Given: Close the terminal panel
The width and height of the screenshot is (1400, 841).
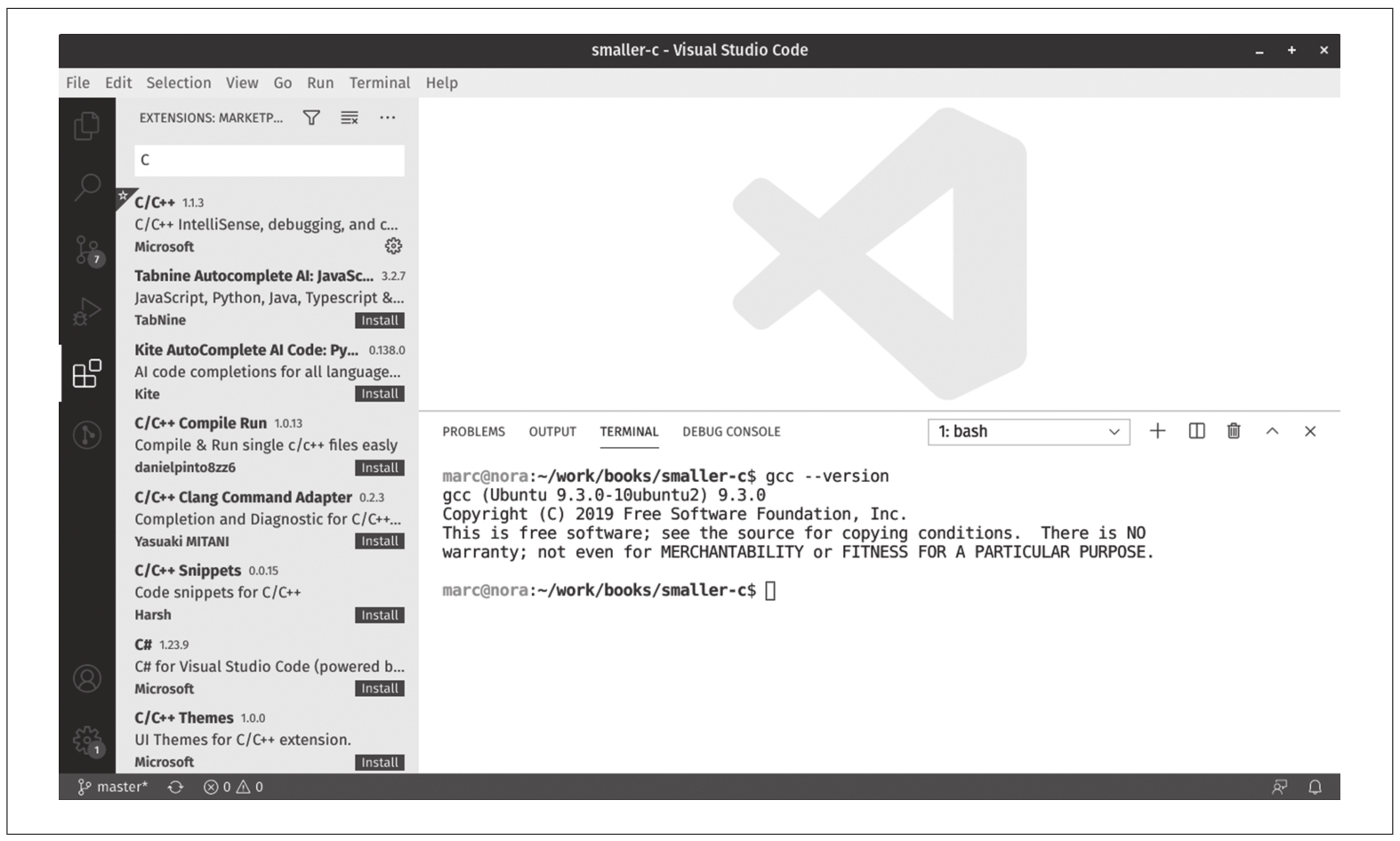Looking at the screenshot, I should pyautogui.click(x=1310, y=431).
